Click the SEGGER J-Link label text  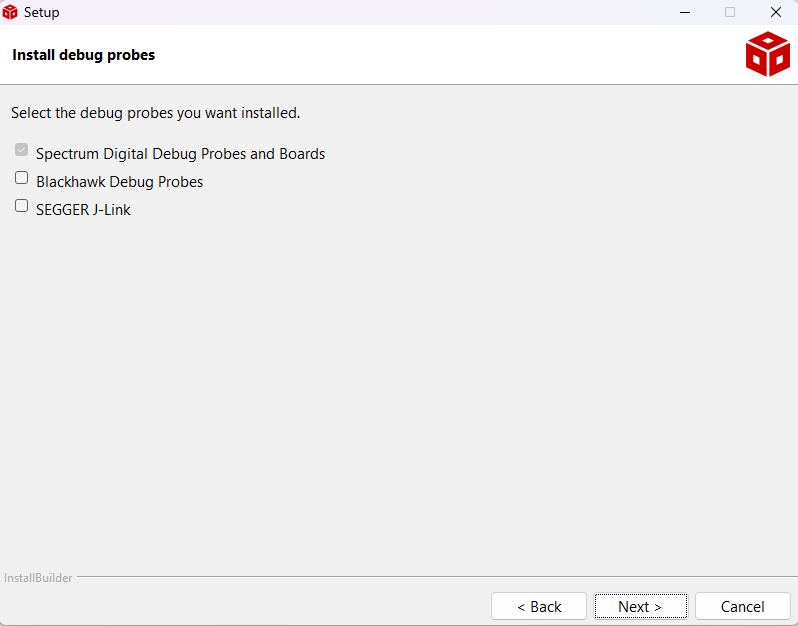pos(83,210)
